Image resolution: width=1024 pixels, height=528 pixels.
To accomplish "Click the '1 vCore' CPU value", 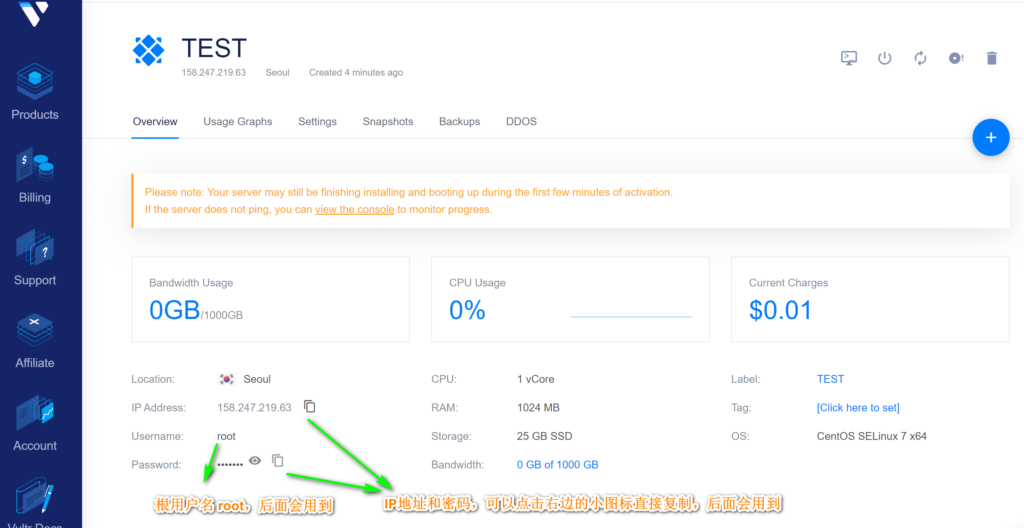I will click(536, 379).
